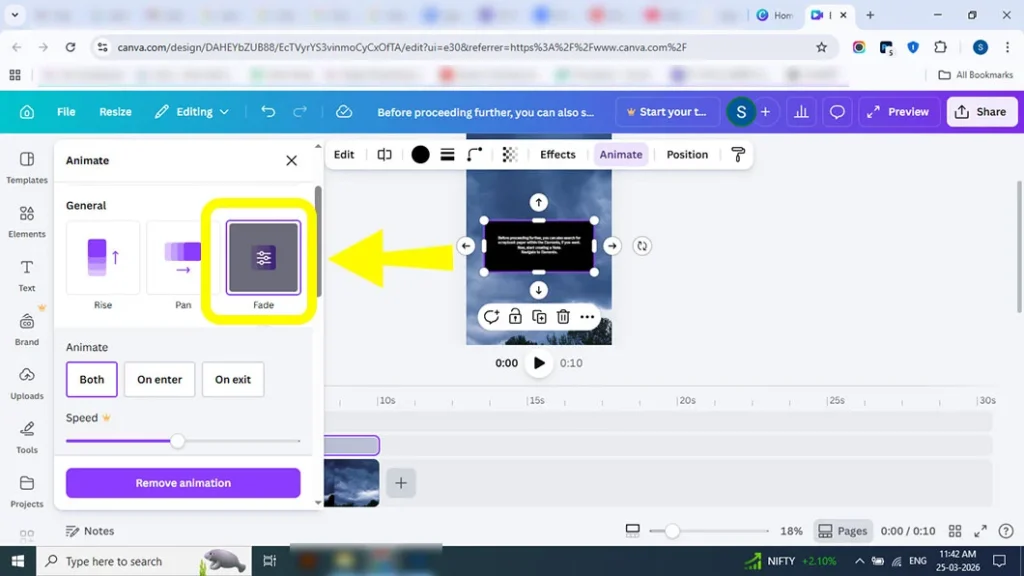Enable Both for animation timing
Image resolution: width=1024 pixels, height=576 pixels.
click(91, 379)
